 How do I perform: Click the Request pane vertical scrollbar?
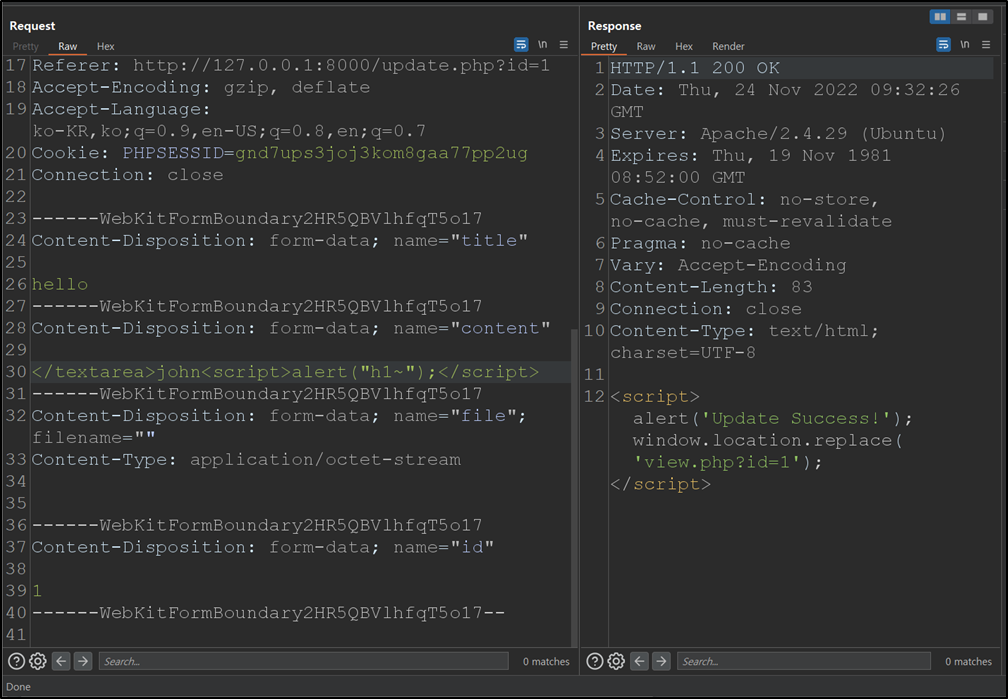pyautogui.click(x=574, y=487)
